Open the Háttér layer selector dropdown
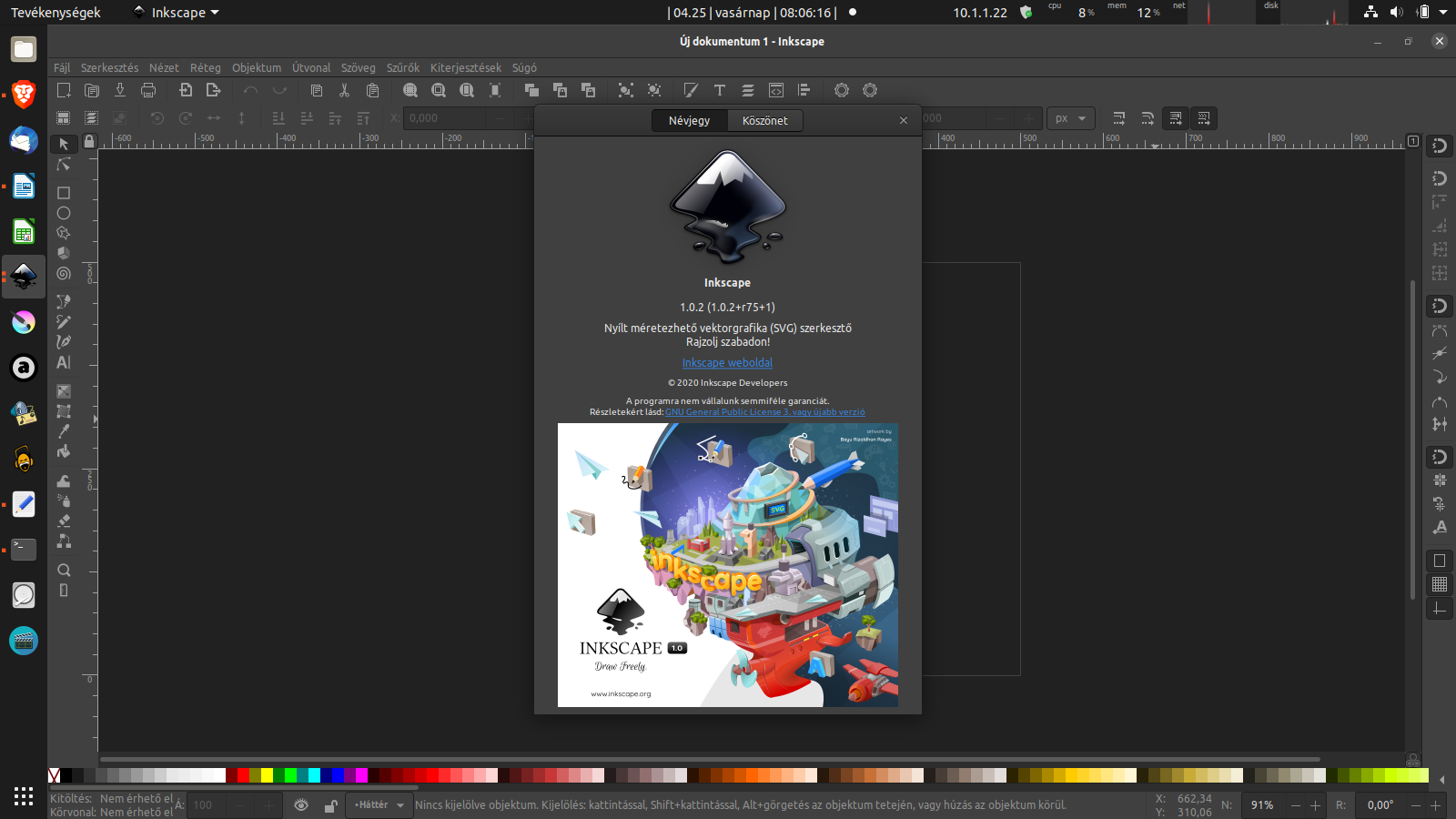This screenshot has height=819, width=1456. (379, 805)
